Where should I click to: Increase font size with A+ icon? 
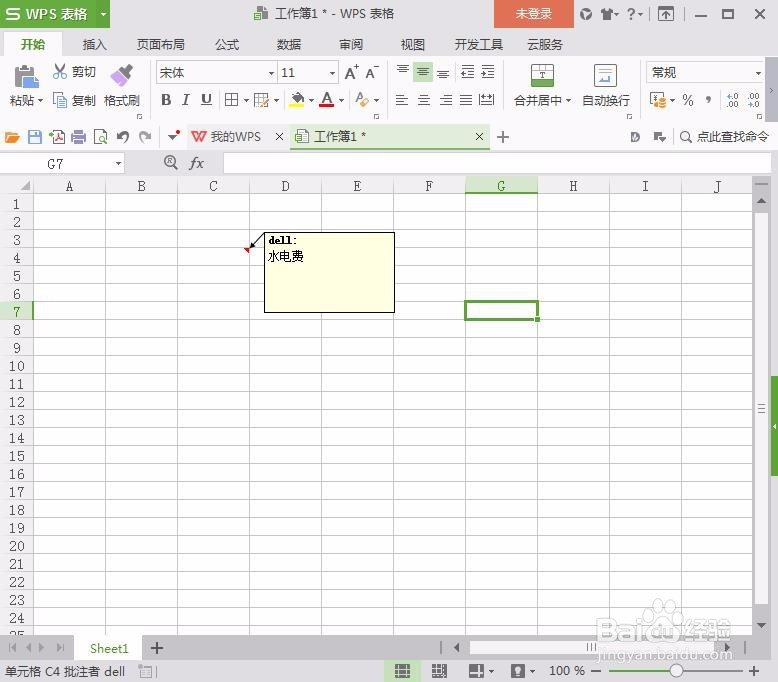pos(351,72)
